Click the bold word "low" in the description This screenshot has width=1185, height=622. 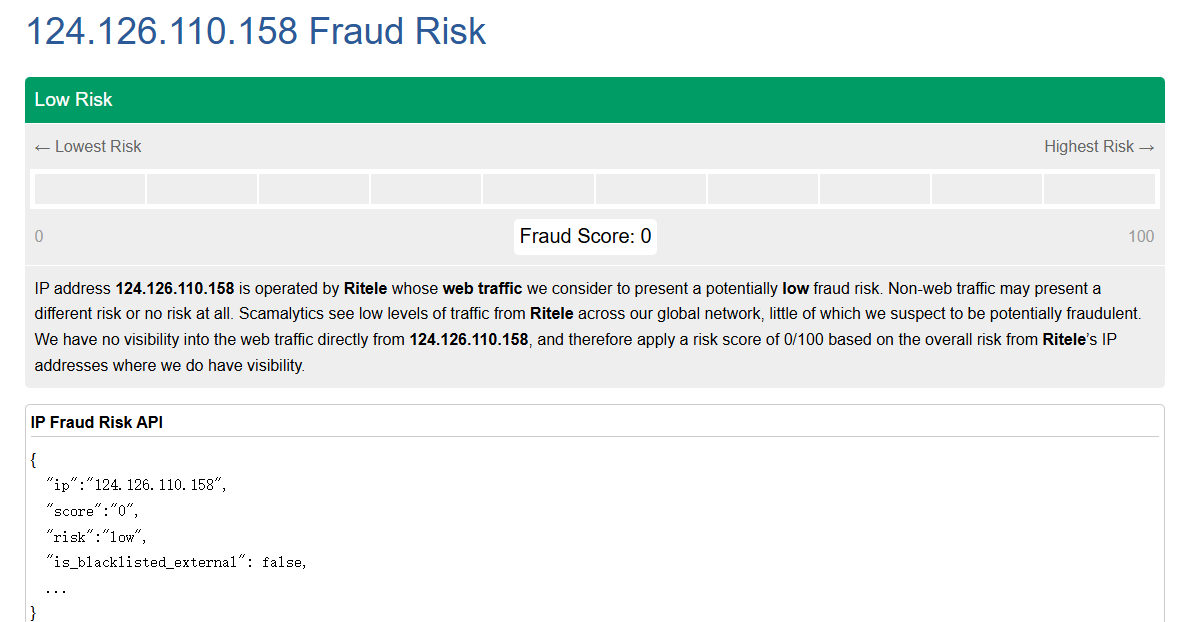(795, 289)
